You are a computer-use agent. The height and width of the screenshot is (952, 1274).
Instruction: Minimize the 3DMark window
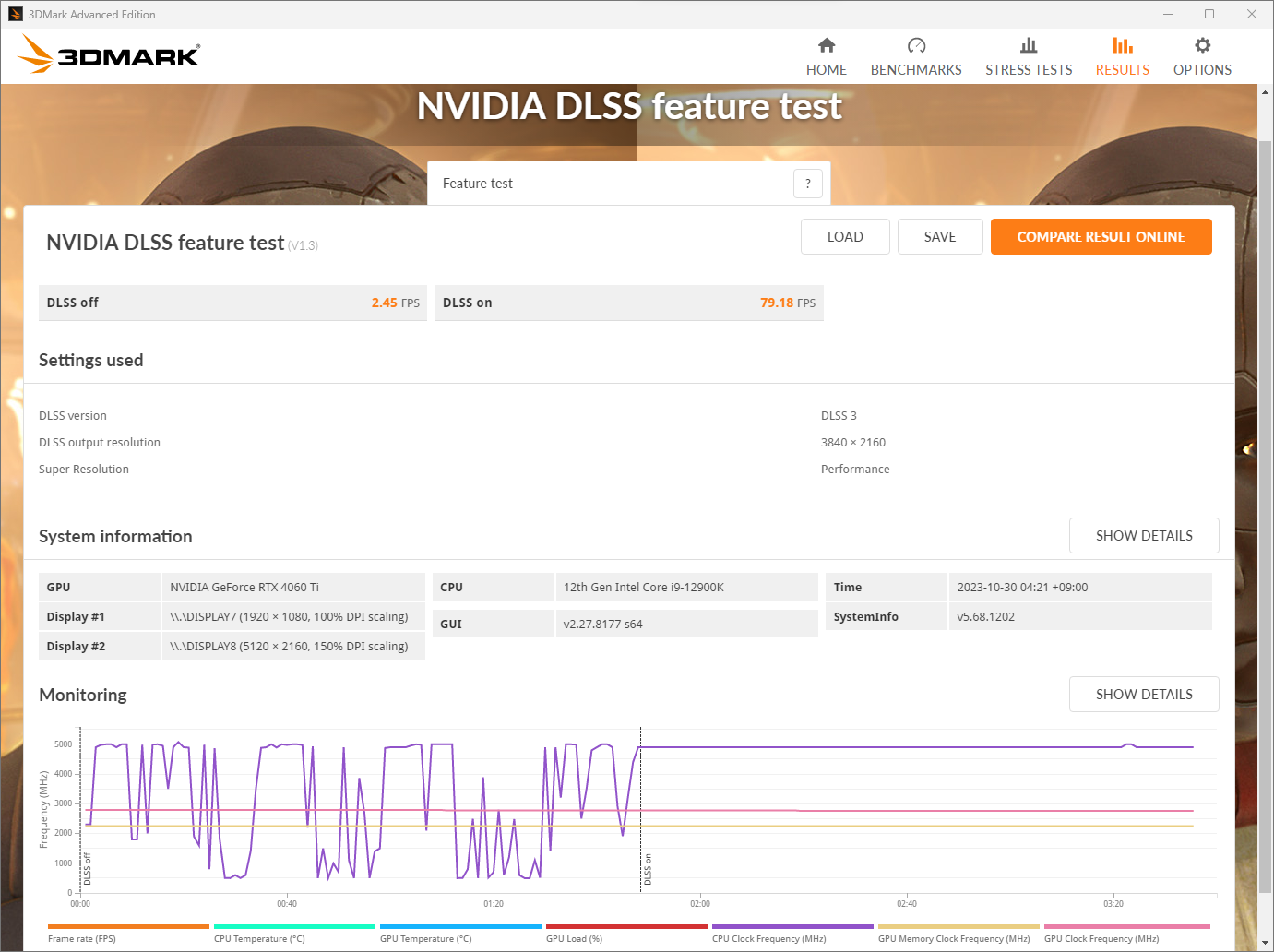pyautogui.click(x=1168, y=14)
